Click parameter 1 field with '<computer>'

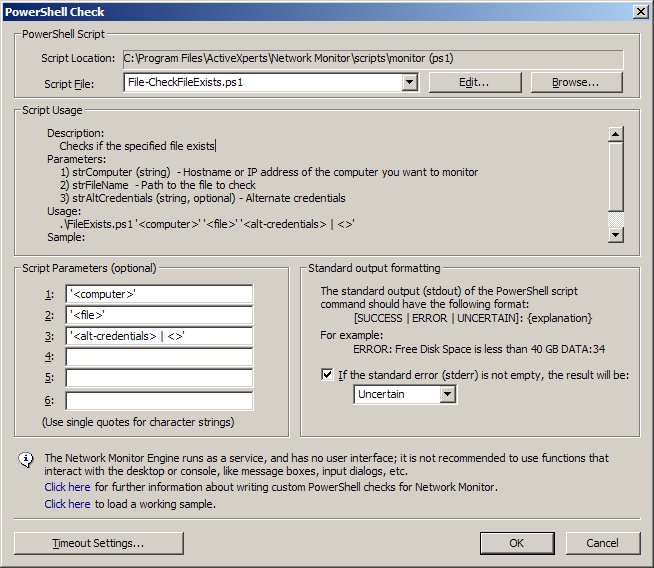coord(159,294)
